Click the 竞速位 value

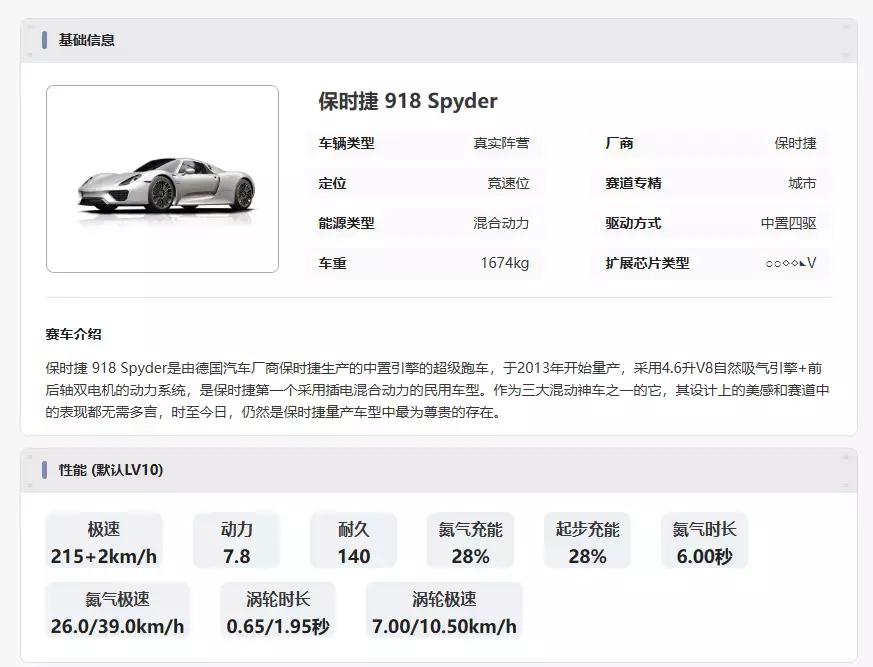[508, 183]
